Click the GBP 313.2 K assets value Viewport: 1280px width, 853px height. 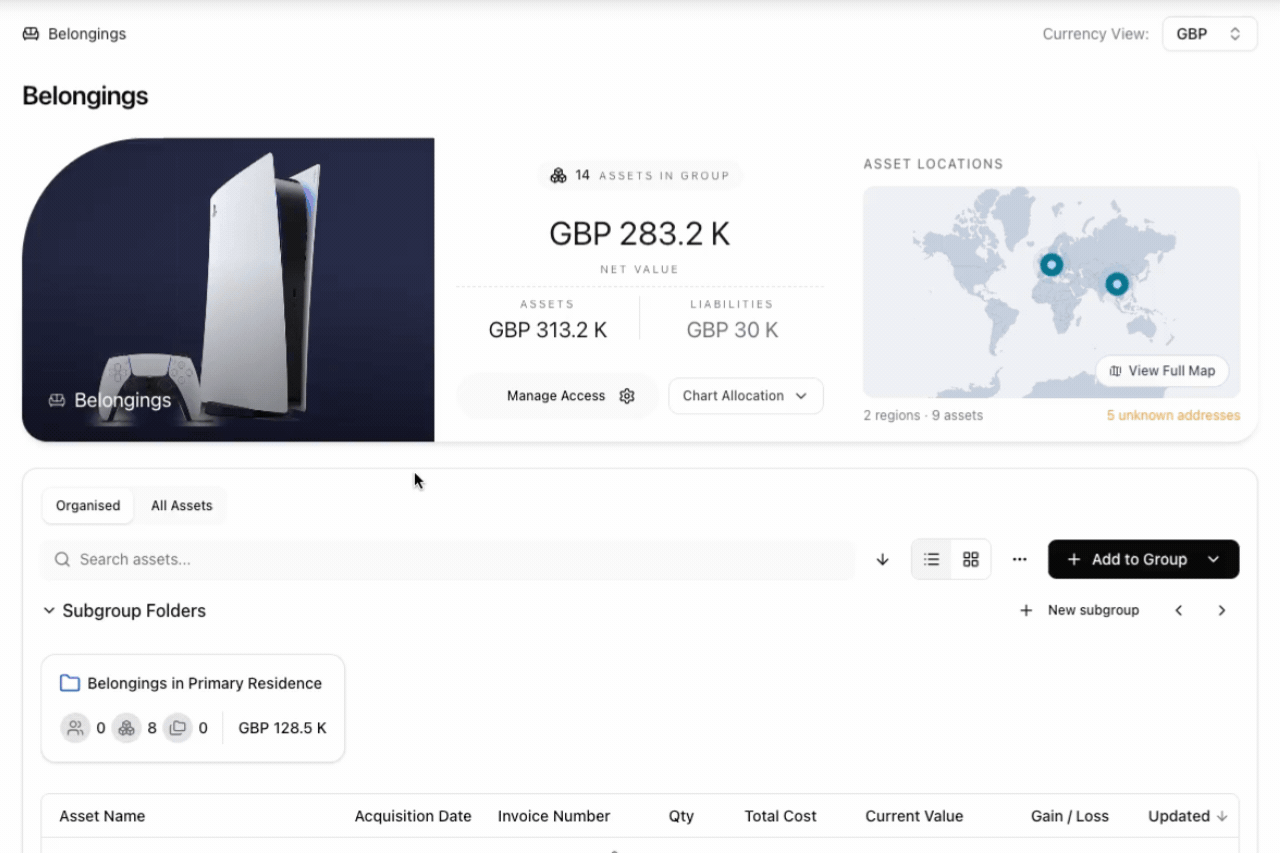click(x=548, y=330)
